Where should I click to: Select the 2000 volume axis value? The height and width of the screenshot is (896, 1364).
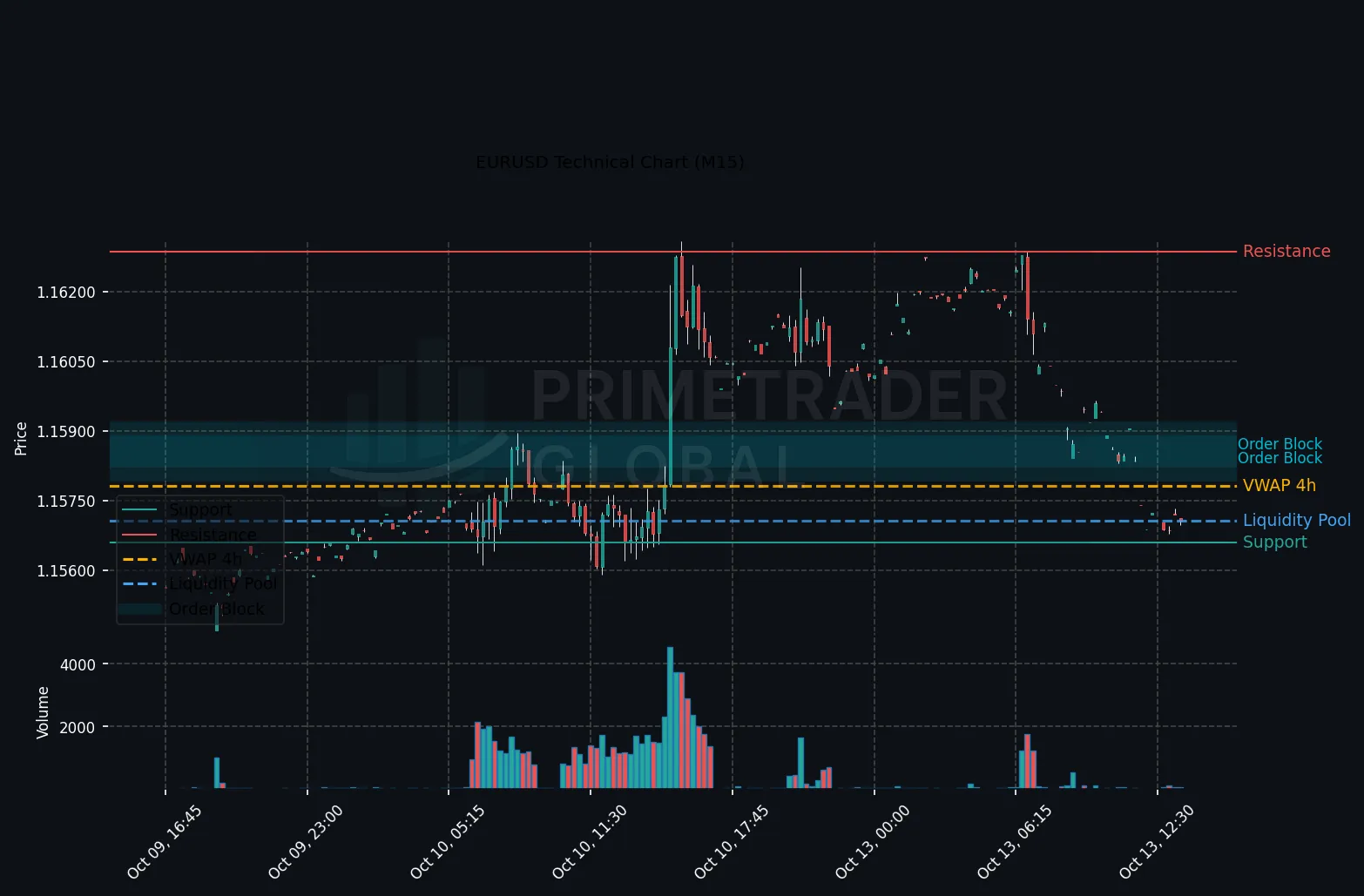[78, 727]
